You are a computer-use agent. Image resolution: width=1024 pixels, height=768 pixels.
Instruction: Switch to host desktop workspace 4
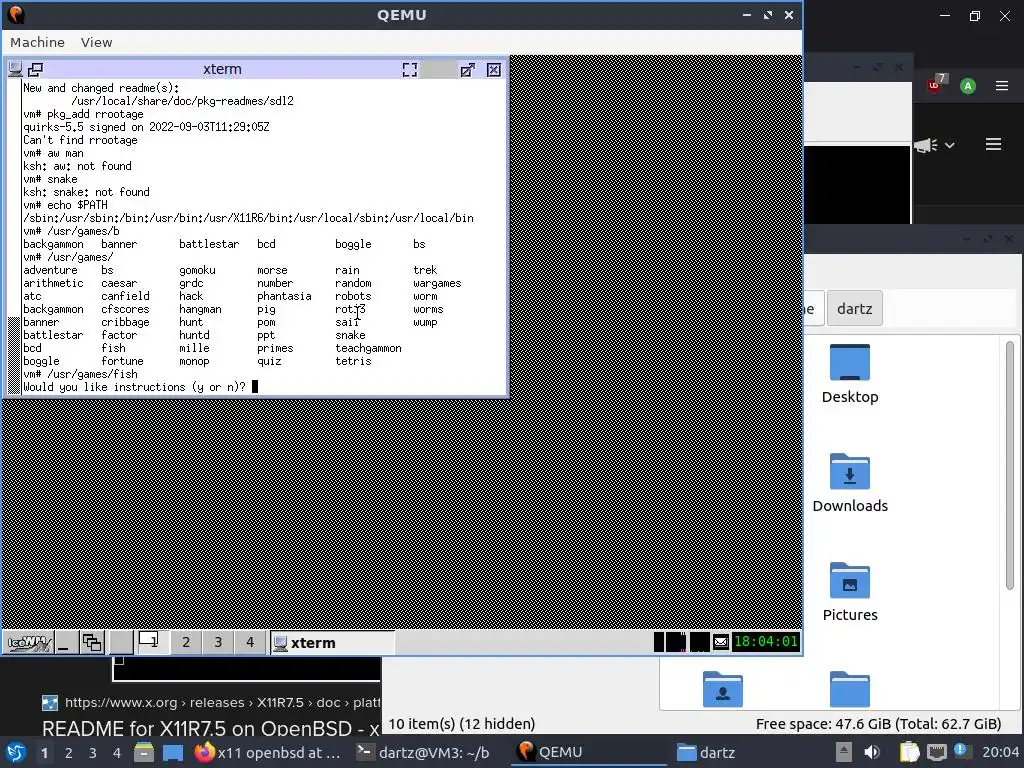point(117,753)
